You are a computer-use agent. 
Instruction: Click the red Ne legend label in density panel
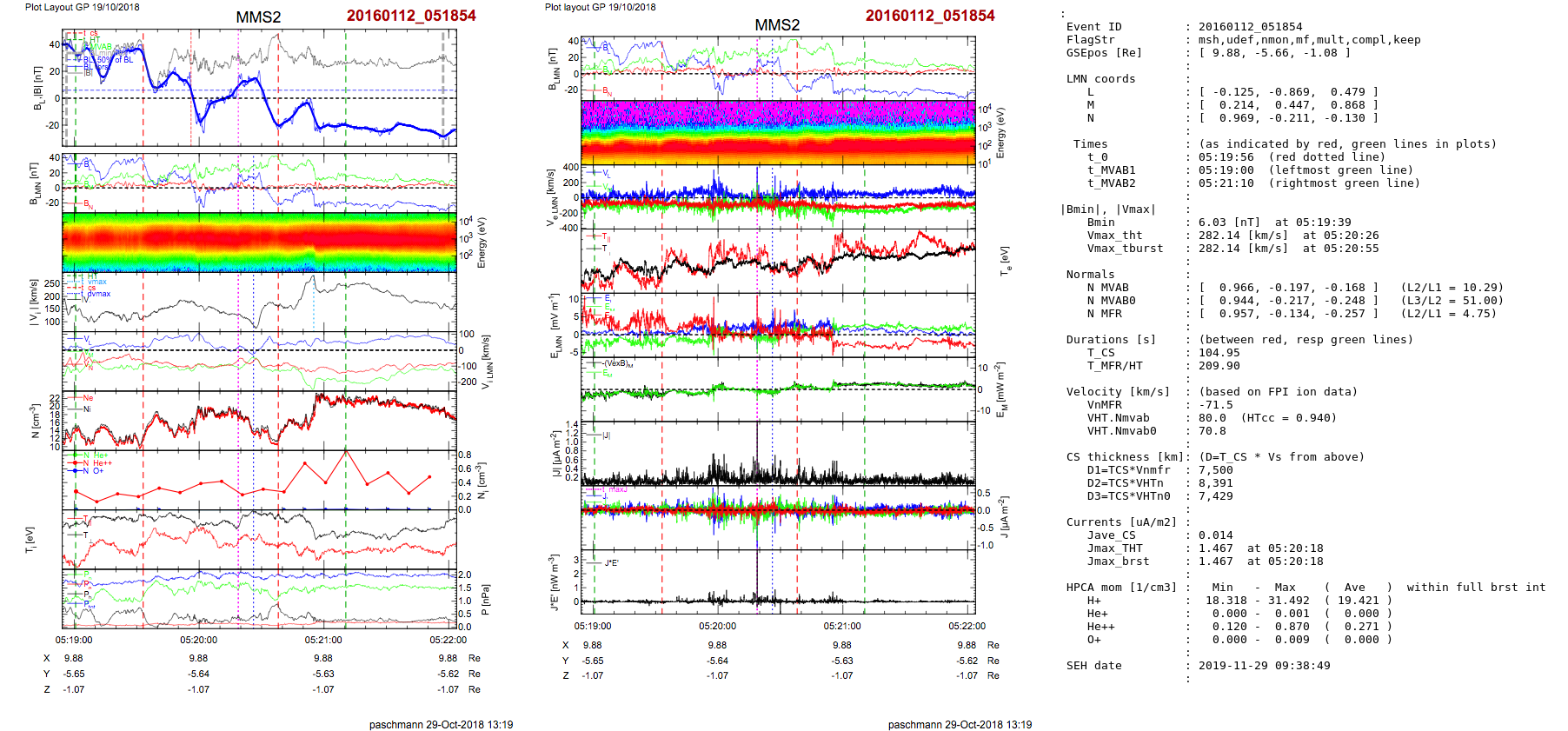coord(88,398)
